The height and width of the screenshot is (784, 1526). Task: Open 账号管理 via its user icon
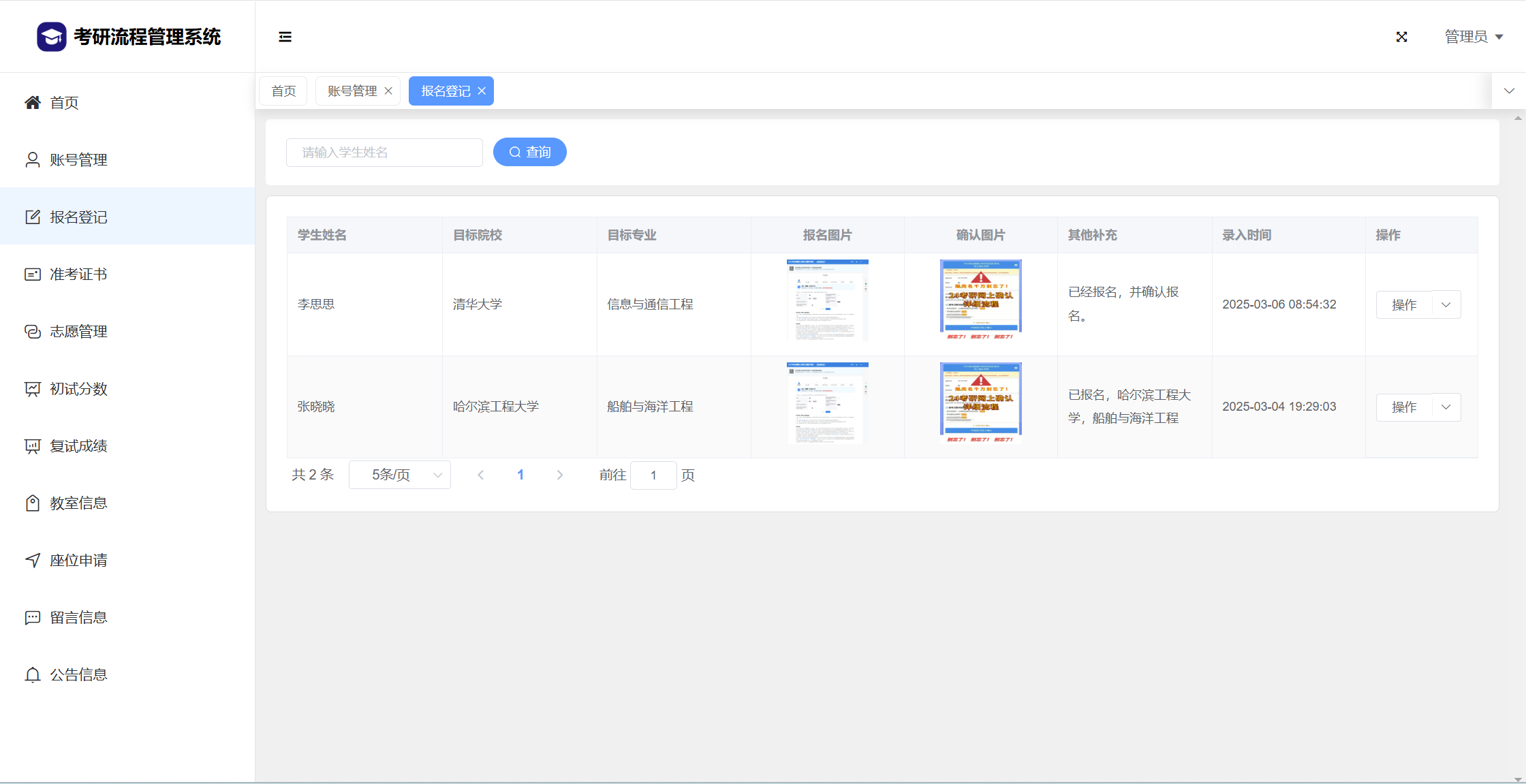pos(33,160)
